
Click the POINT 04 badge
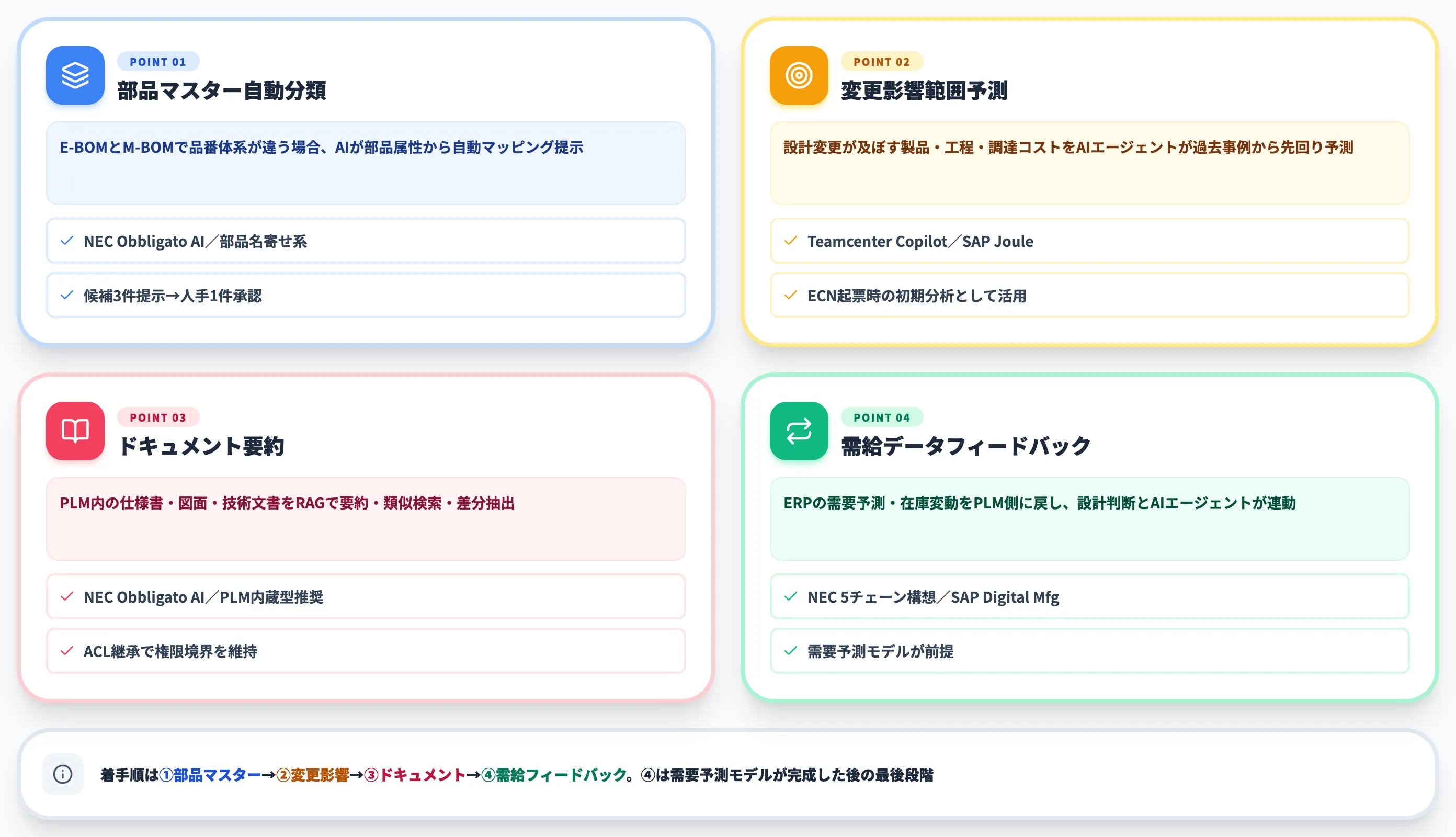(881, 417)
